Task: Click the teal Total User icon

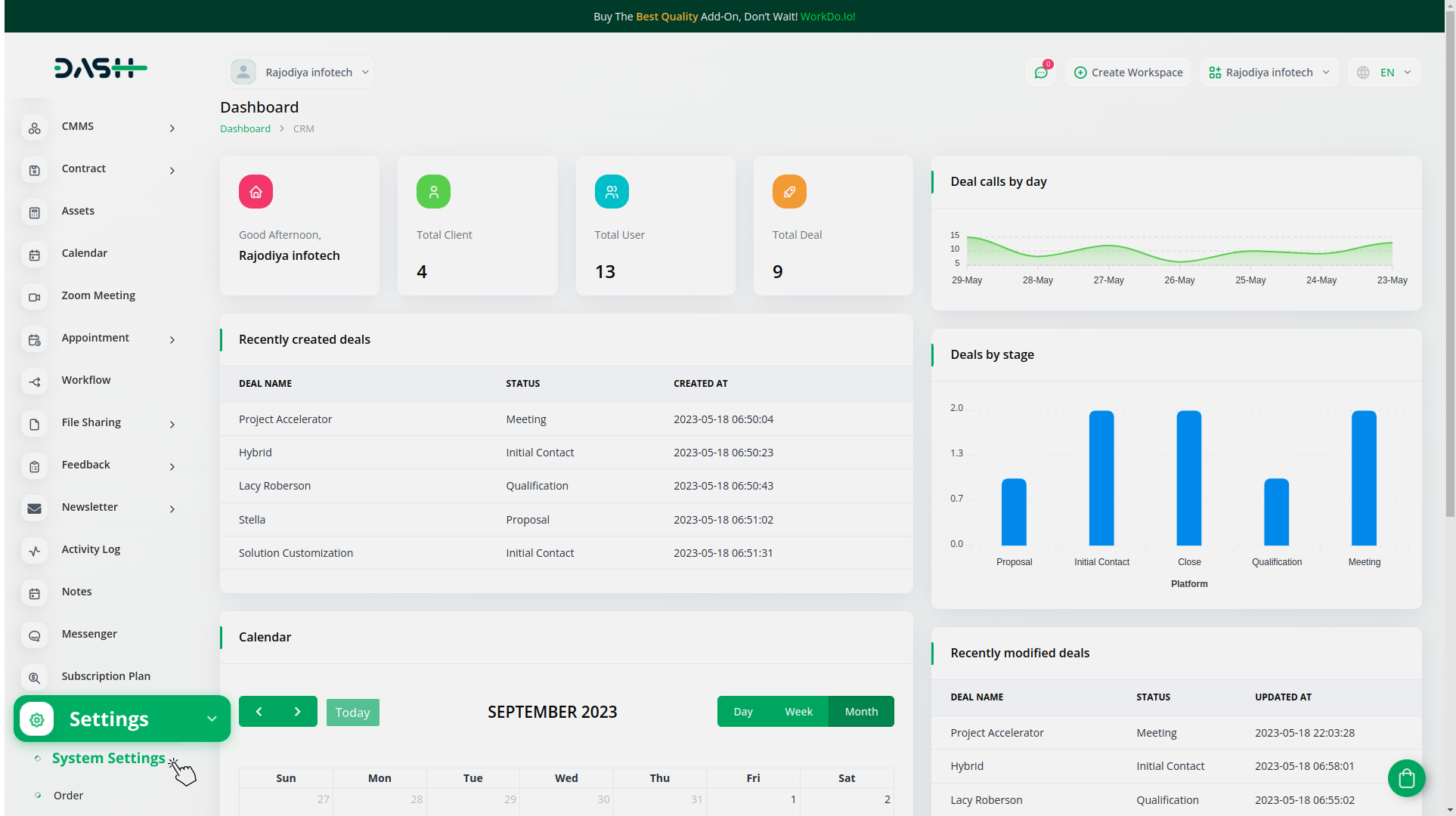Action: pyautogui.click(x=612, y=192)
